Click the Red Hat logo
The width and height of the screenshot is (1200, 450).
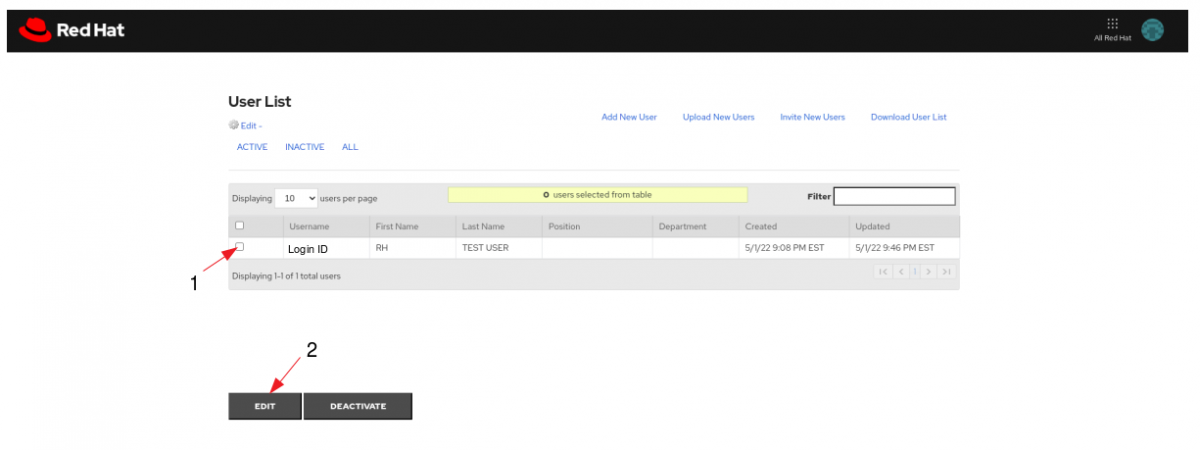pos(70,31)
